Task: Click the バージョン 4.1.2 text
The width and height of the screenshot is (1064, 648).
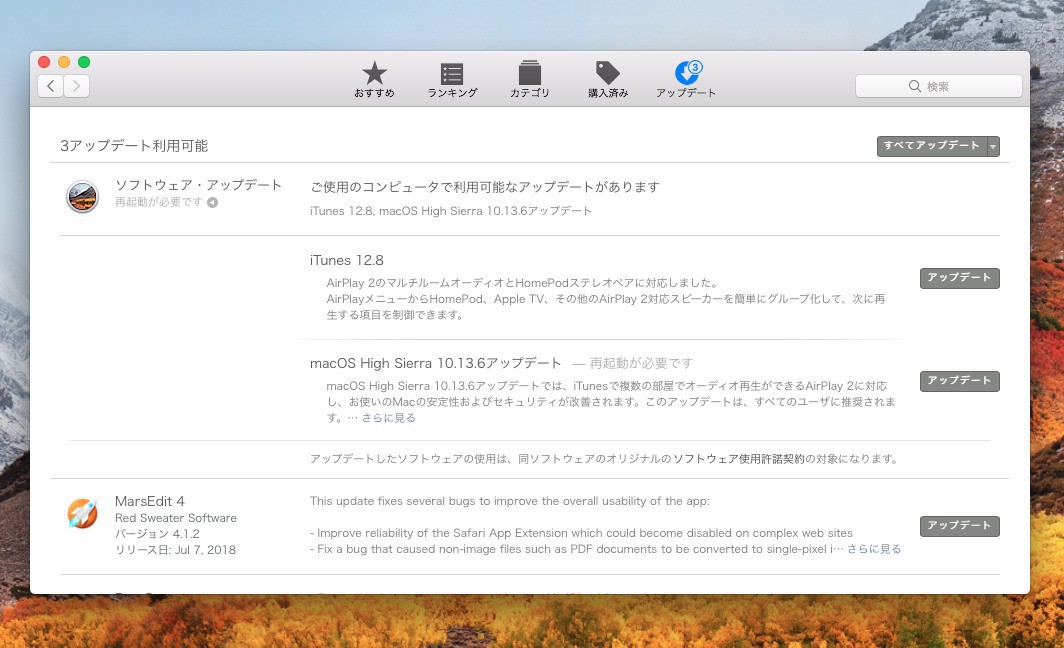Action: [x=157, y=534]
